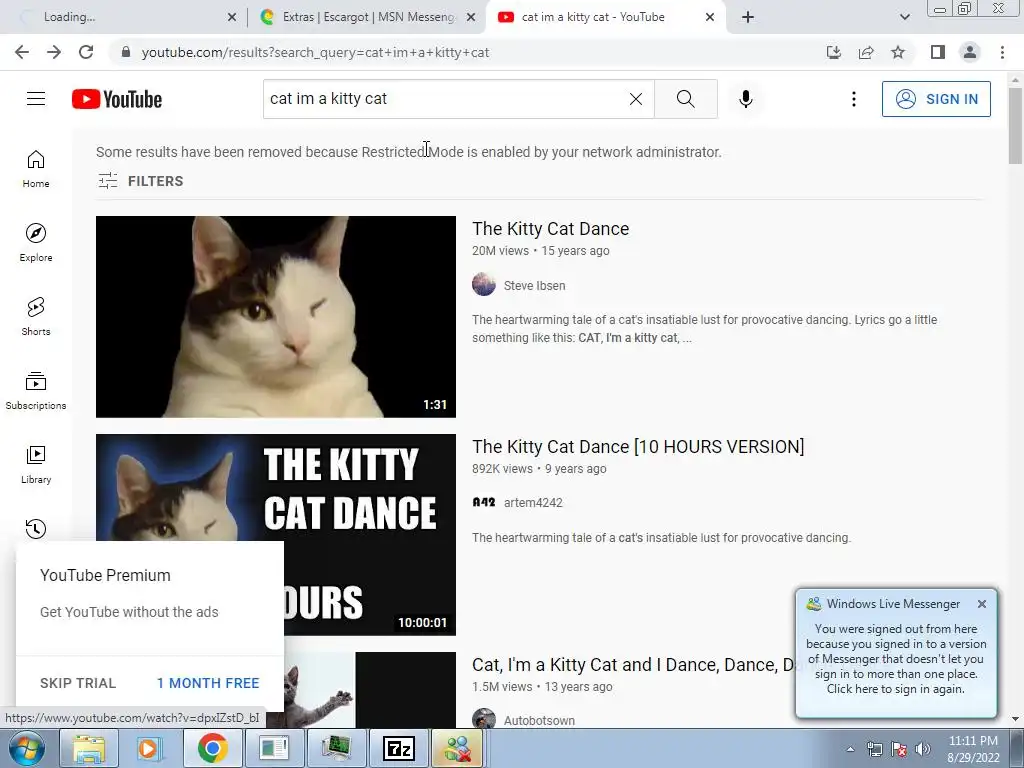This screenshot has height=768, width=1024.
Task: Open the YouTube hamburger guide menu
Action: [x=36, y=99]
